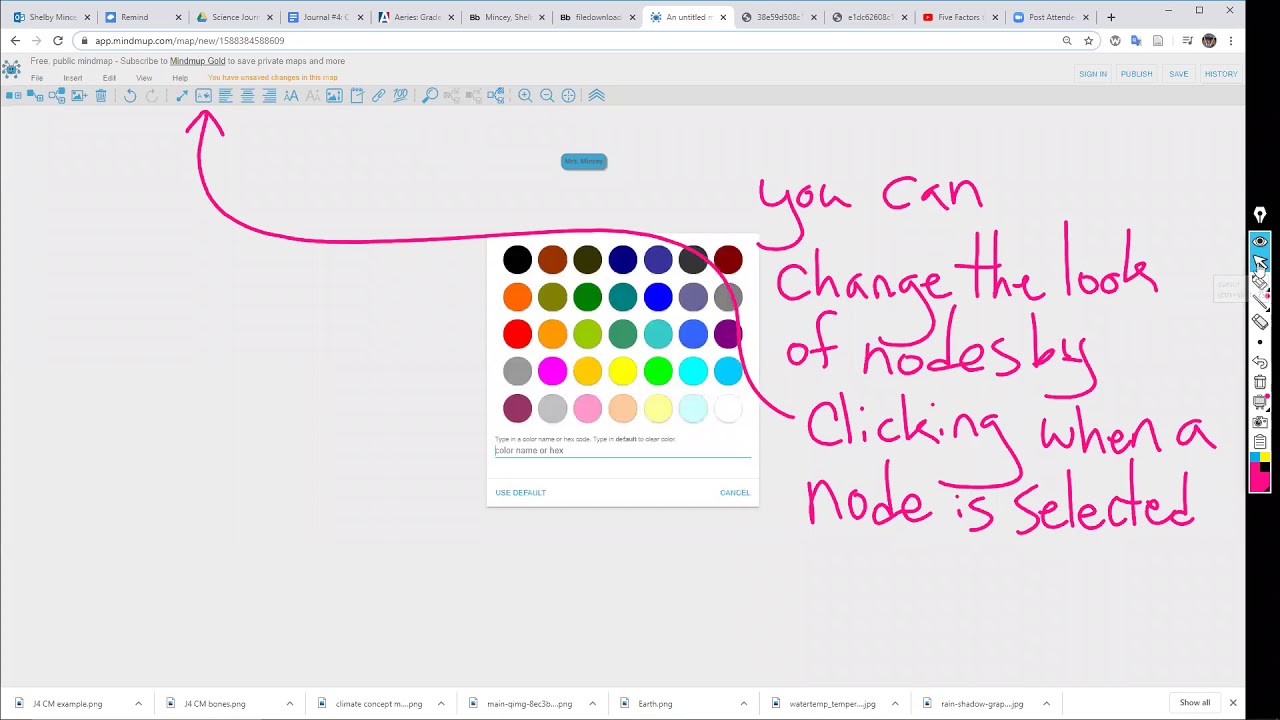Click the SAVE button
The height and width of the screenshot is (720, 1280).
click(x=1179, y=74)
